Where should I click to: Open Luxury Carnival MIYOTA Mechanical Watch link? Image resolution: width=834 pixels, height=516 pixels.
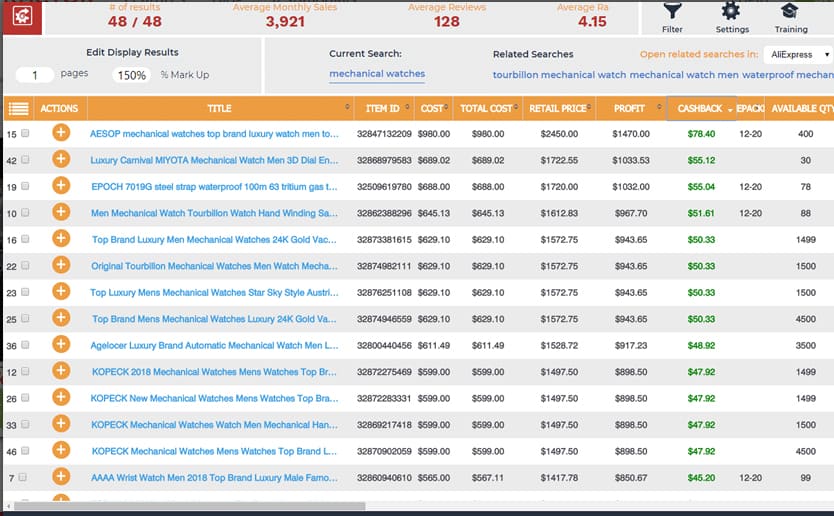click(214, 160)
